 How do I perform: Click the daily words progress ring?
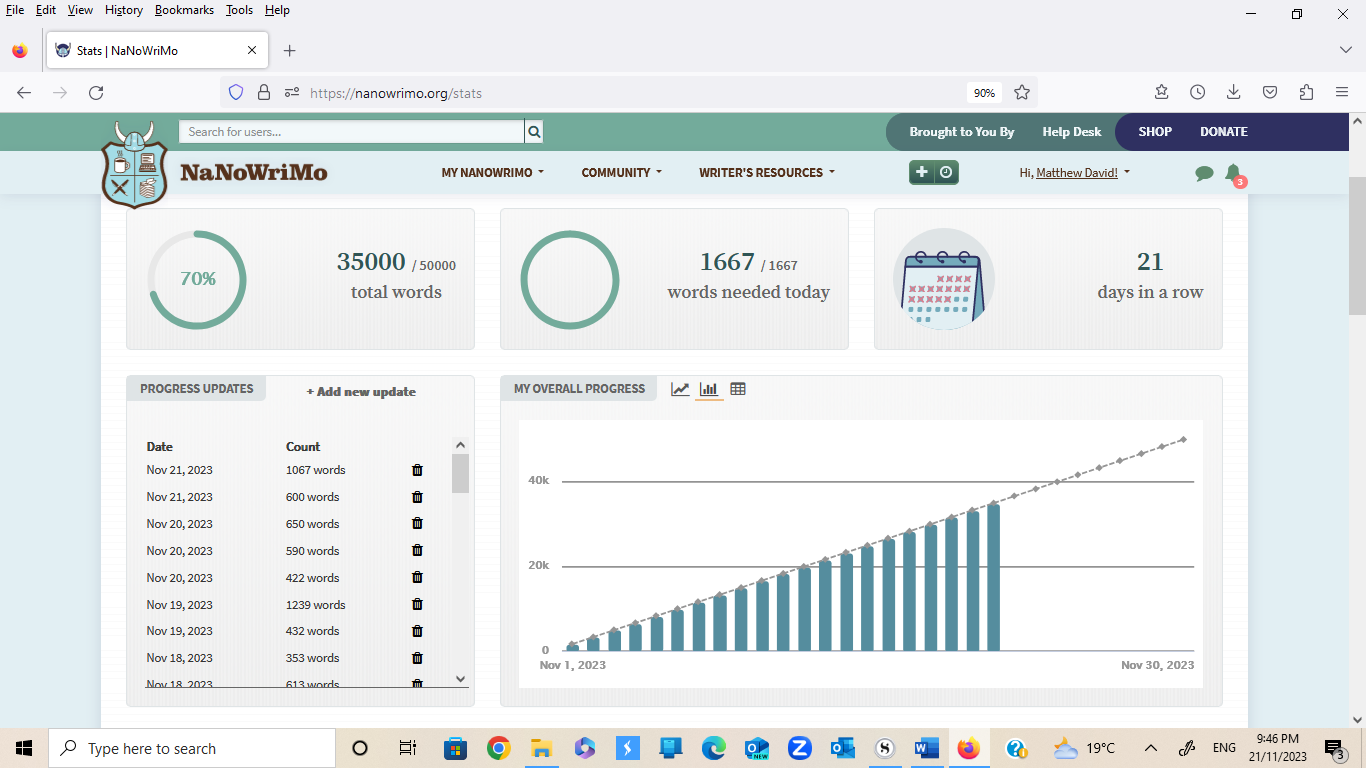pos(570,279)
